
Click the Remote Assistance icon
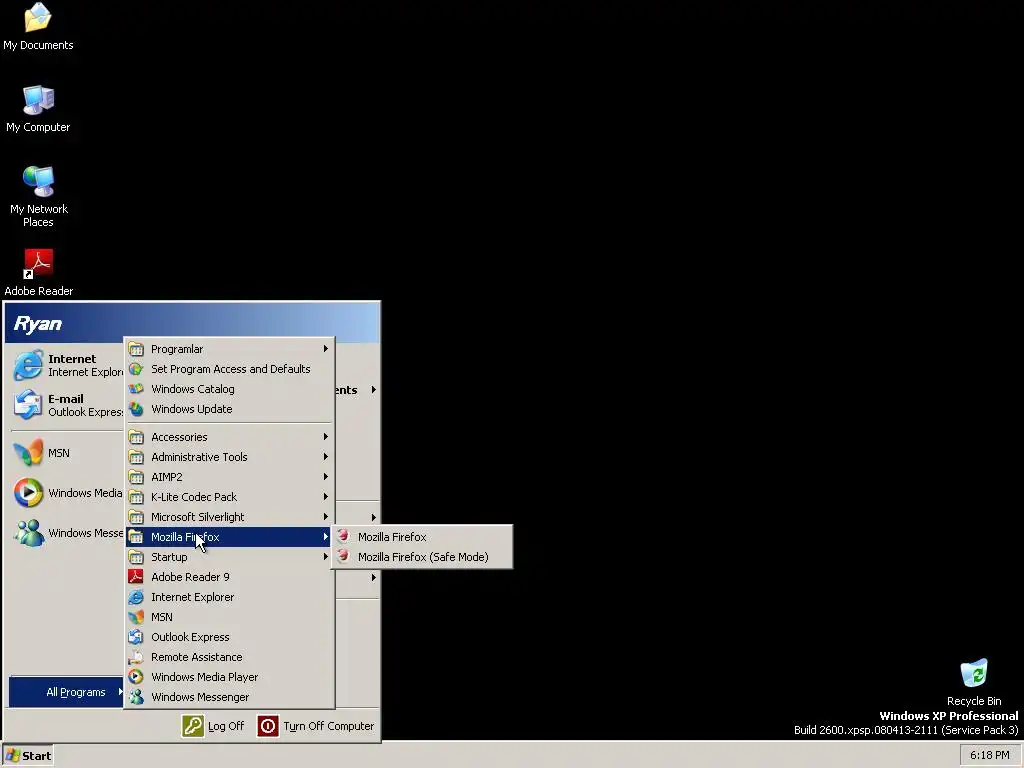[x=136, y=657]
